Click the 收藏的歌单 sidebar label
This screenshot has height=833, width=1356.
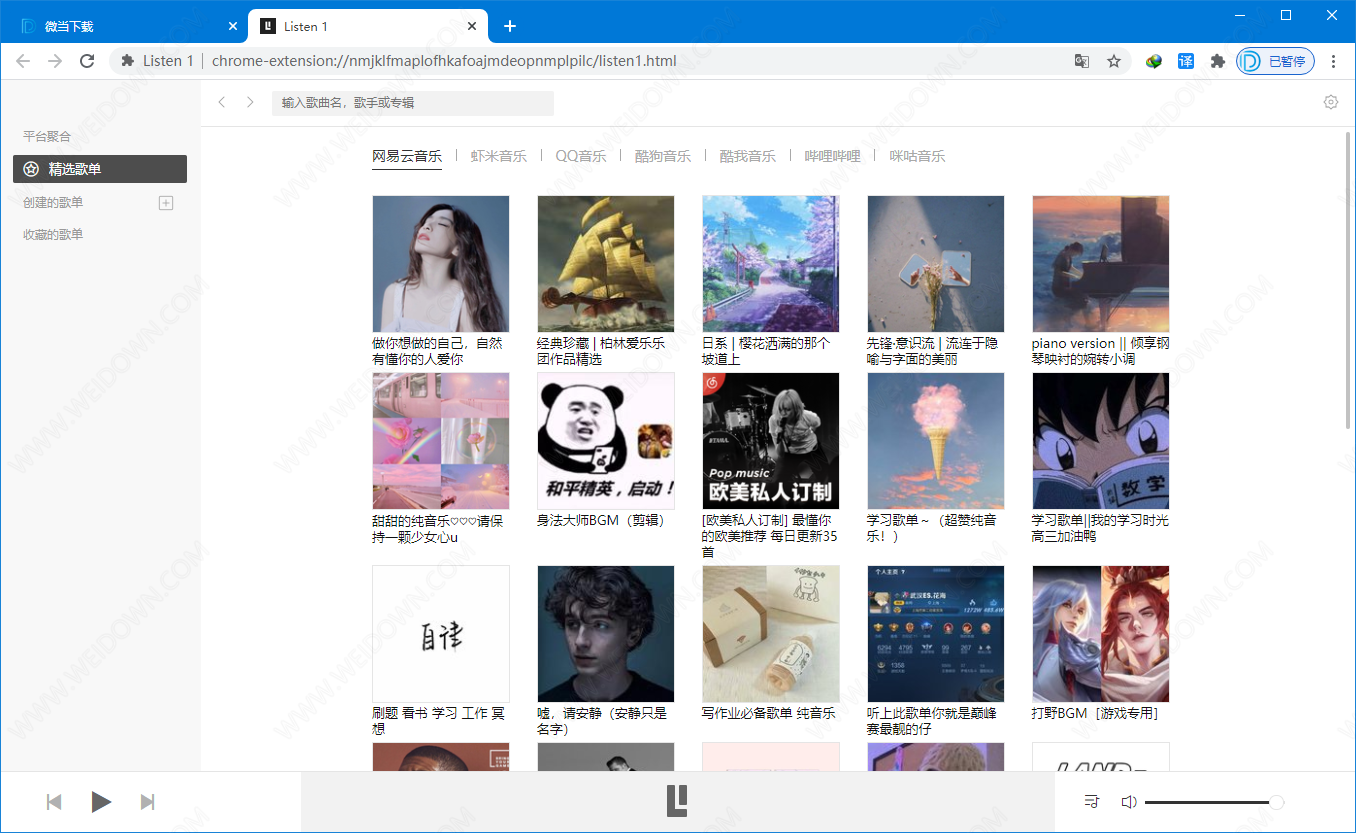point(53,235)
